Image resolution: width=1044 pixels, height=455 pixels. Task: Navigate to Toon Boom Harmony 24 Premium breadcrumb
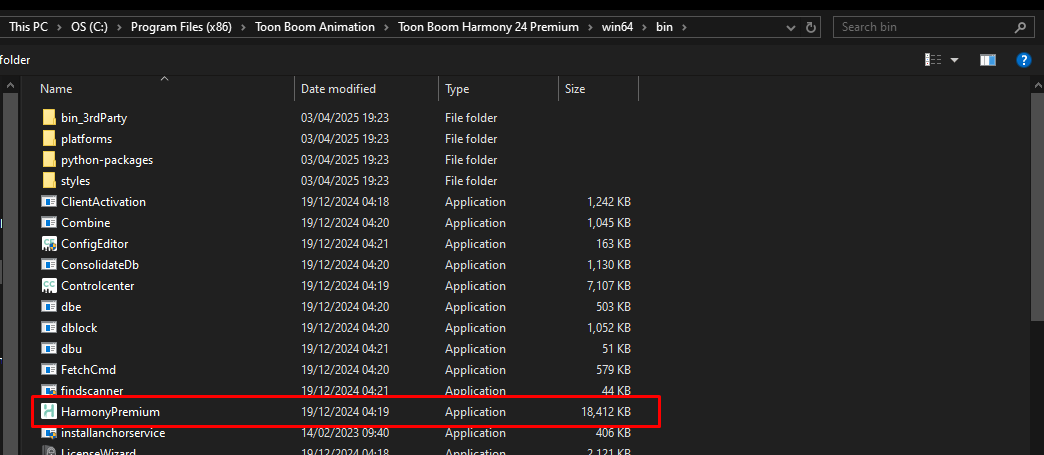[x=489, y=27]
